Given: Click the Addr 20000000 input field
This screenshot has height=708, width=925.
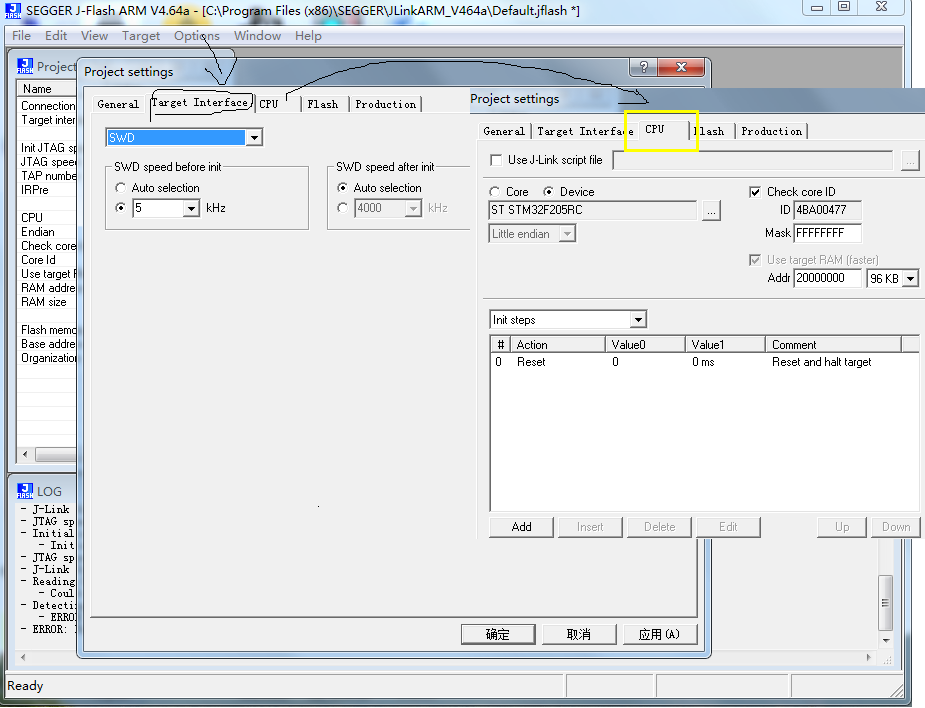Looking at the screenshot, I should tap(828, 278).
